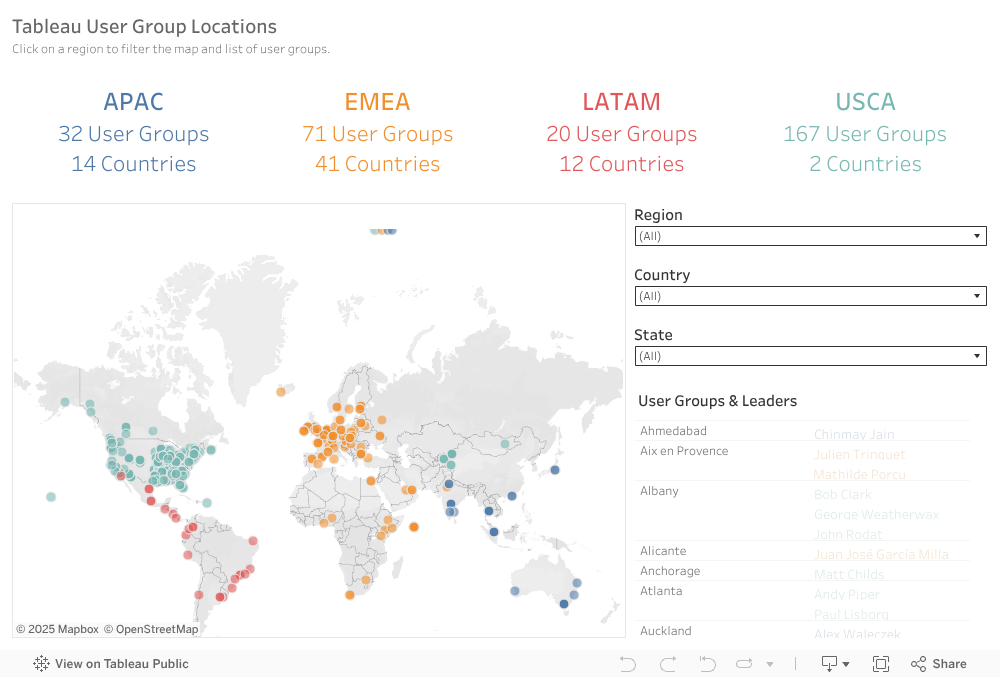The width and height of the screenshot is (1000, 677).
Task: Filter by the LATAM region heading
Action: point(622,102)
